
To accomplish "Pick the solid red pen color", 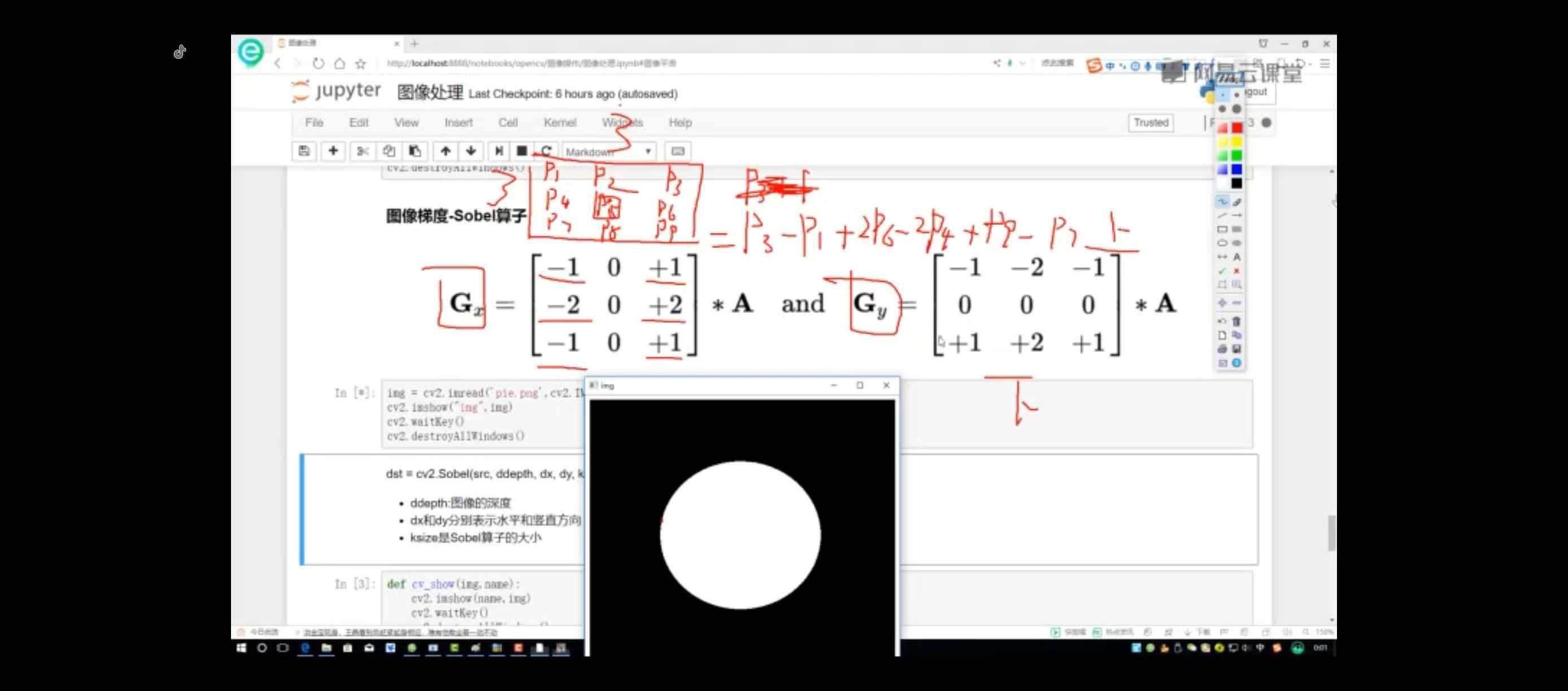I will point(1237,128).
